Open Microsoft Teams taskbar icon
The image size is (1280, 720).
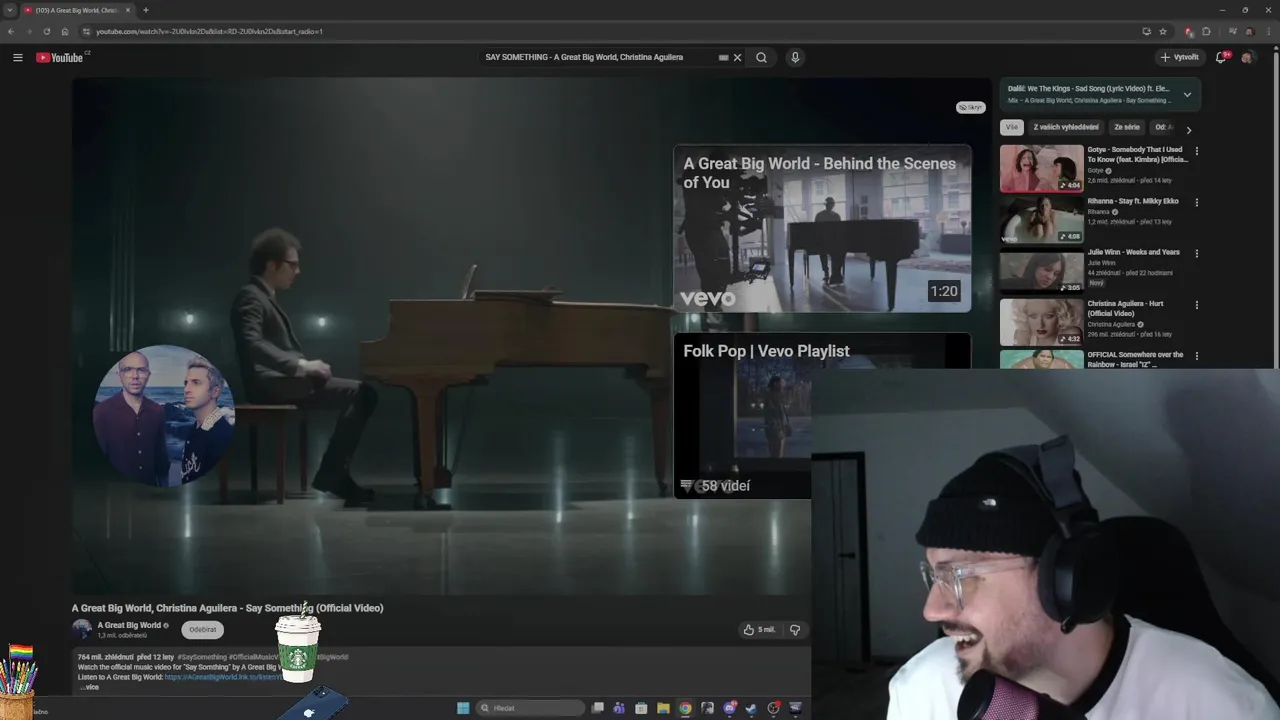pyautogui.click(x=619, y=708)
